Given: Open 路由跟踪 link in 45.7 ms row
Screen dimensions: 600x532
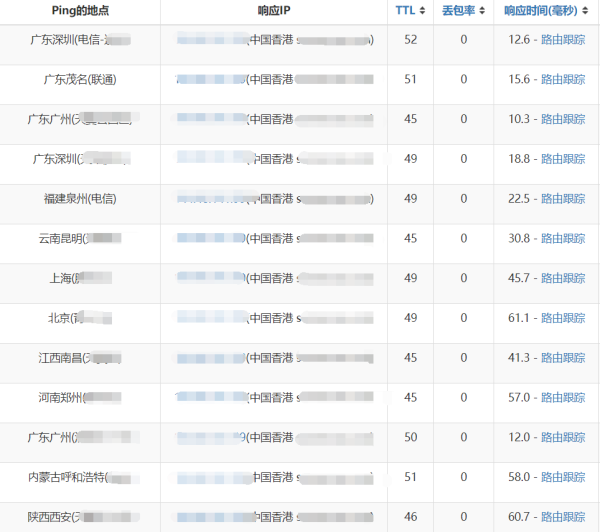Looking at the screenshot, I should pos(563,278).
